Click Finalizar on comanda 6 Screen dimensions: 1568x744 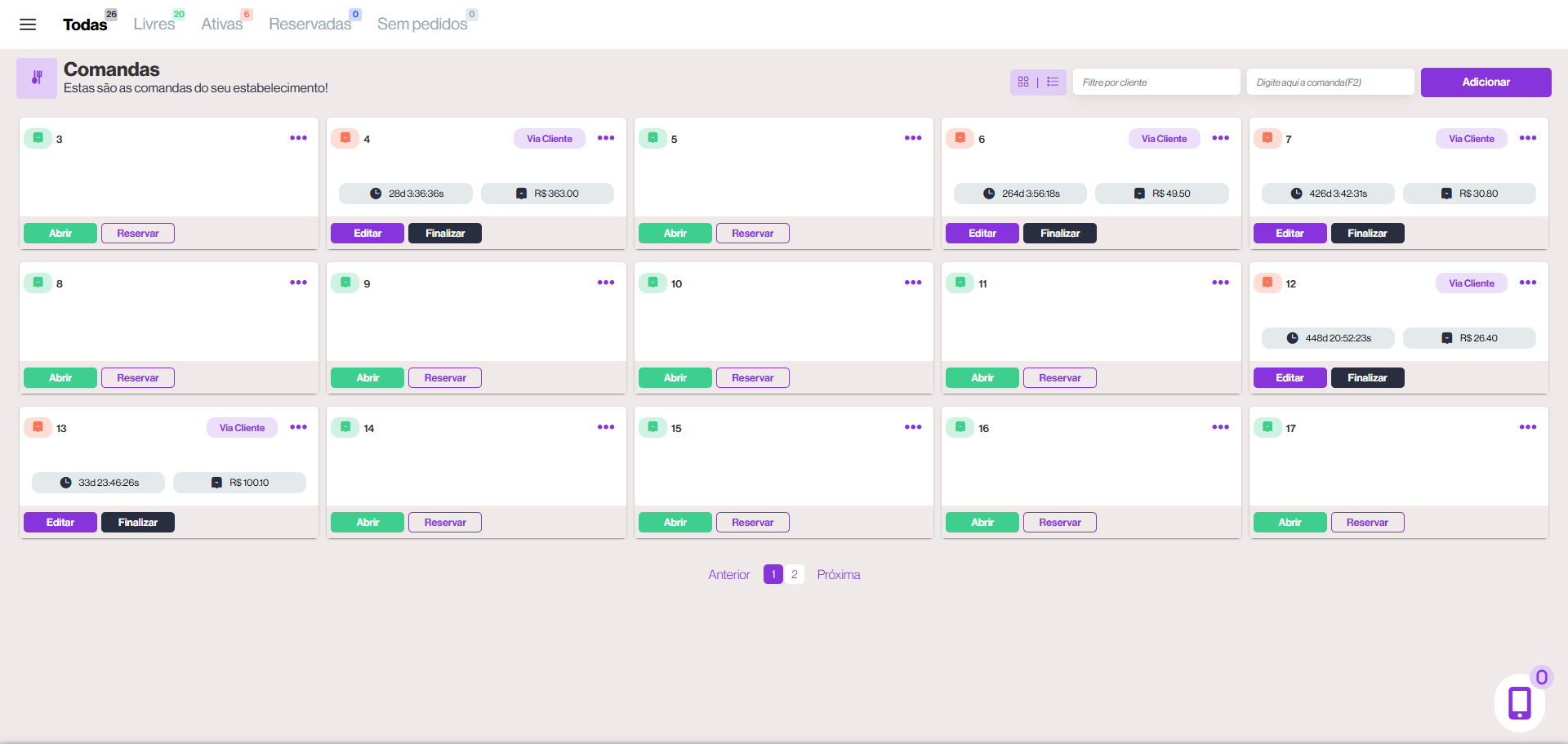point(1060,234)
